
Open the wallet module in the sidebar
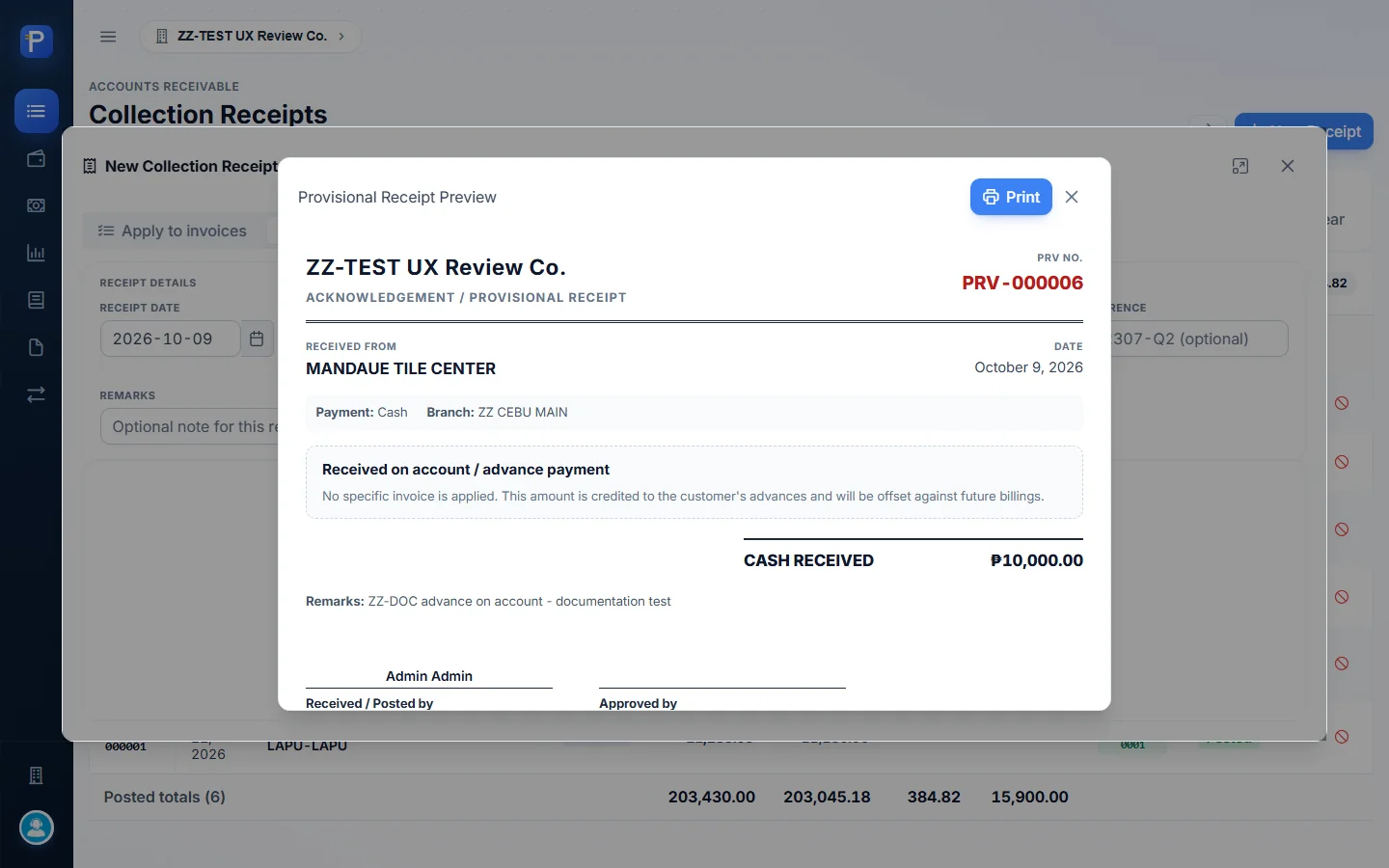[x=37, y=158]
